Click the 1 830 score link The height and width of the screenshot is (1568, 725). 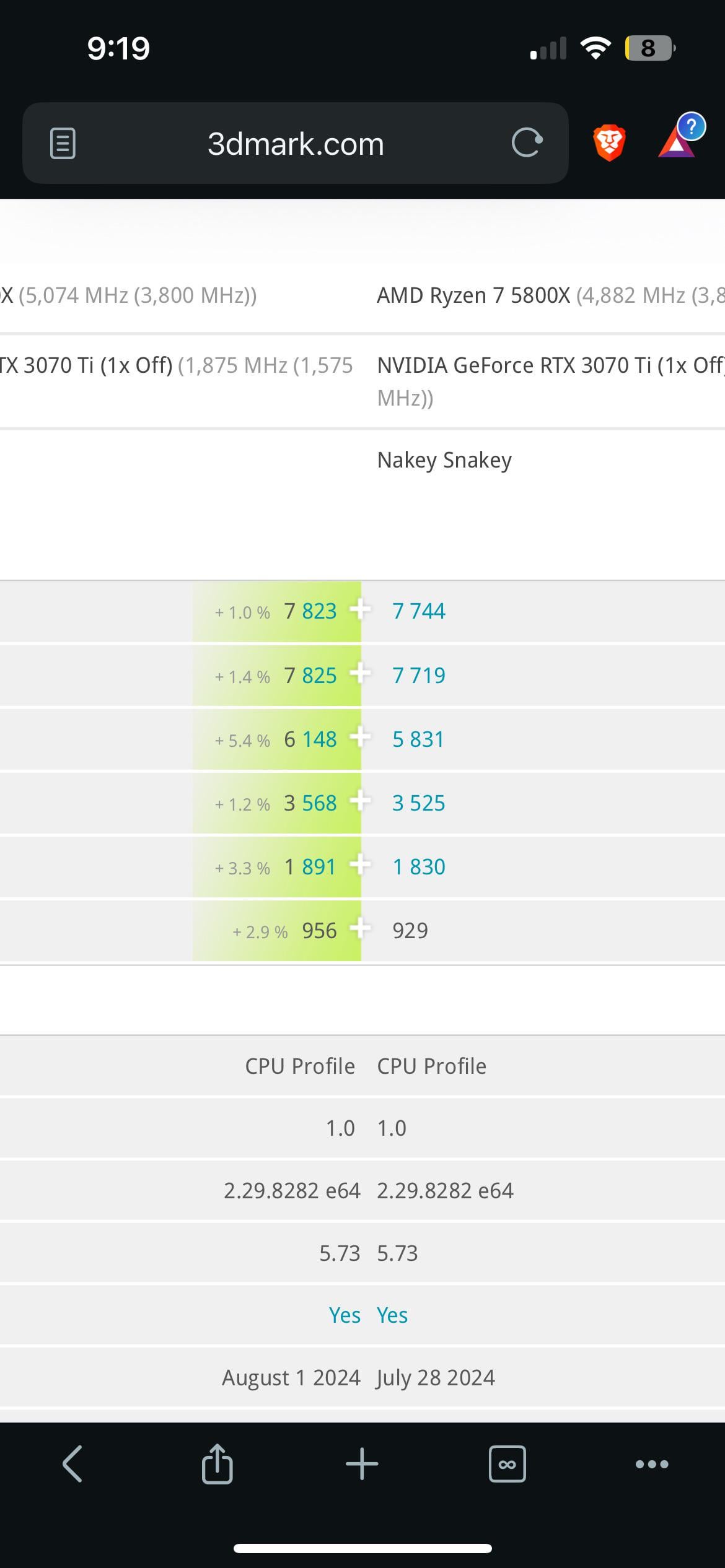pyautogui.click(x=419, y=867)
